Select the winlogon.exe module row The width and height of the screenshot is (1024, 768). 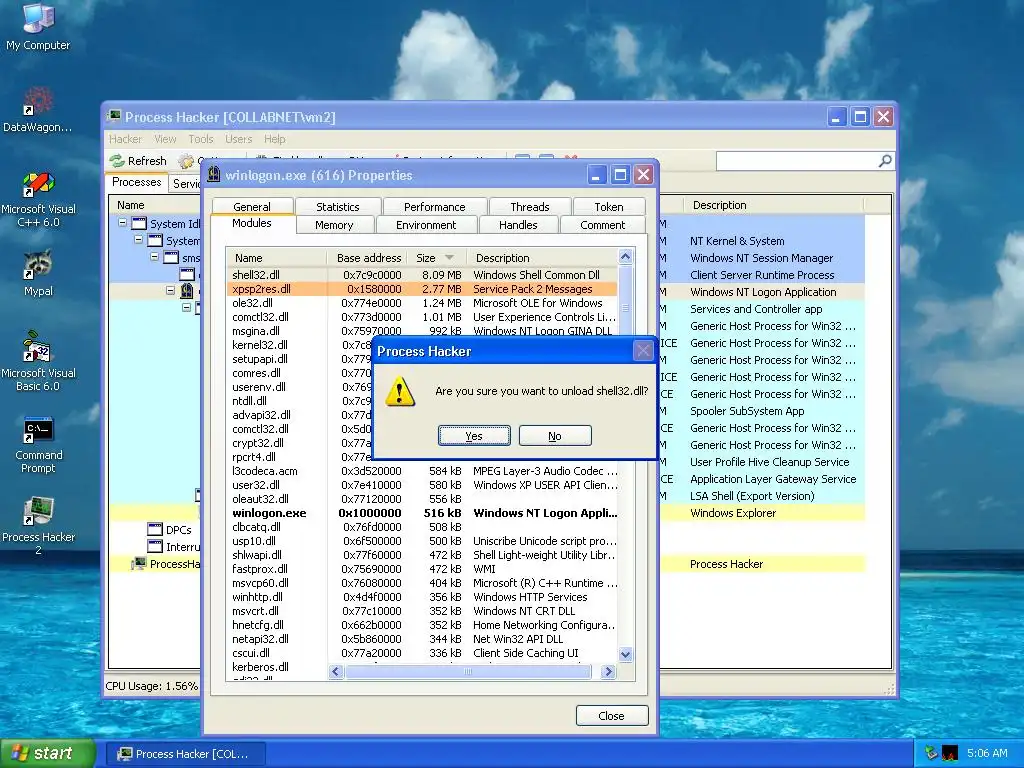click(x=422, y=513)
